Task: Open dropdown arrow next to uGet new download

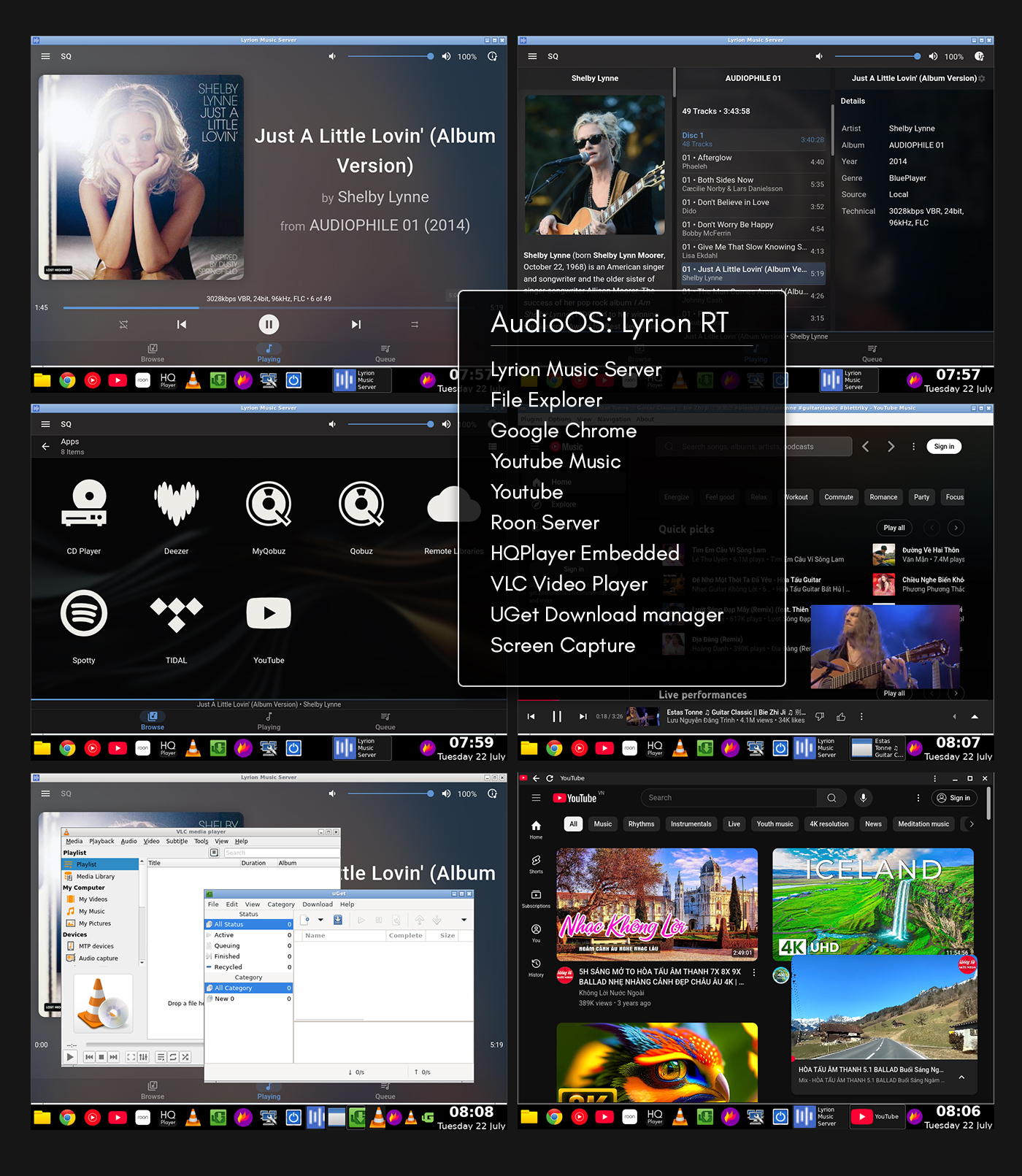Action: [x=320, y=920]
